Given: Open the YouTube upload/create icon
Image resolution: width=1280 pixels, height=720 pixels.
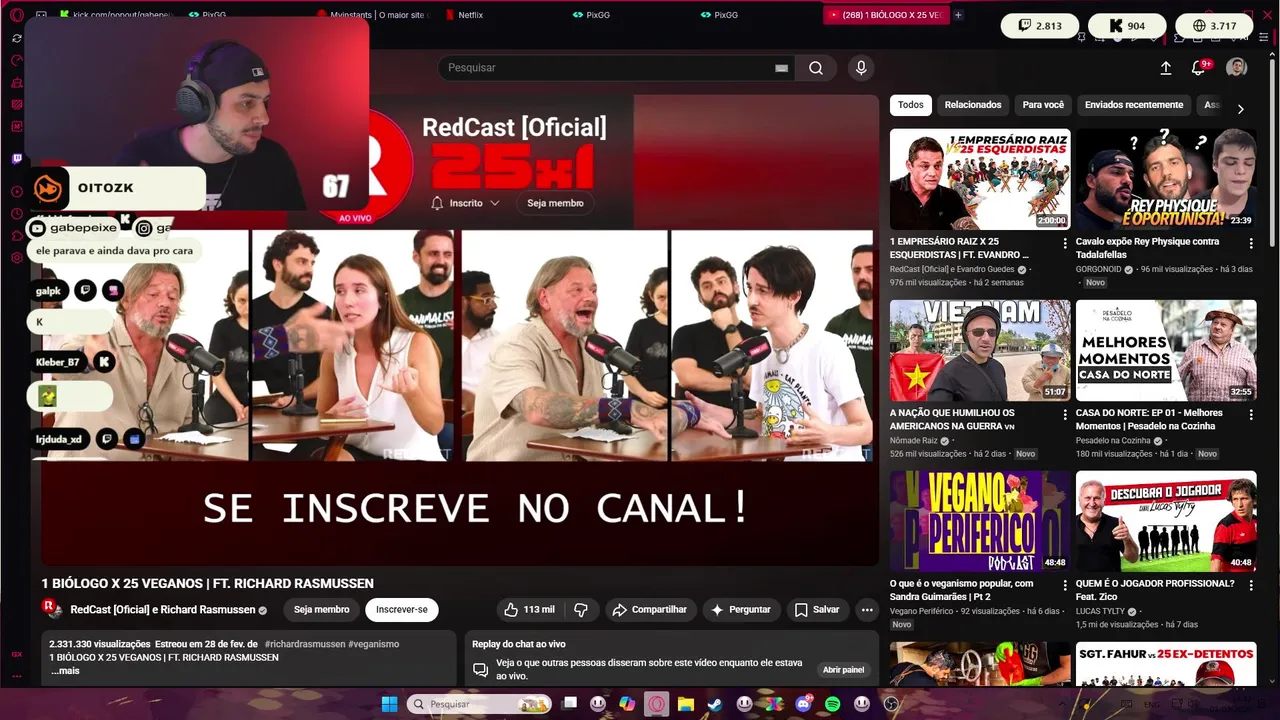Looking at the screenshot, I should 1166,68.
